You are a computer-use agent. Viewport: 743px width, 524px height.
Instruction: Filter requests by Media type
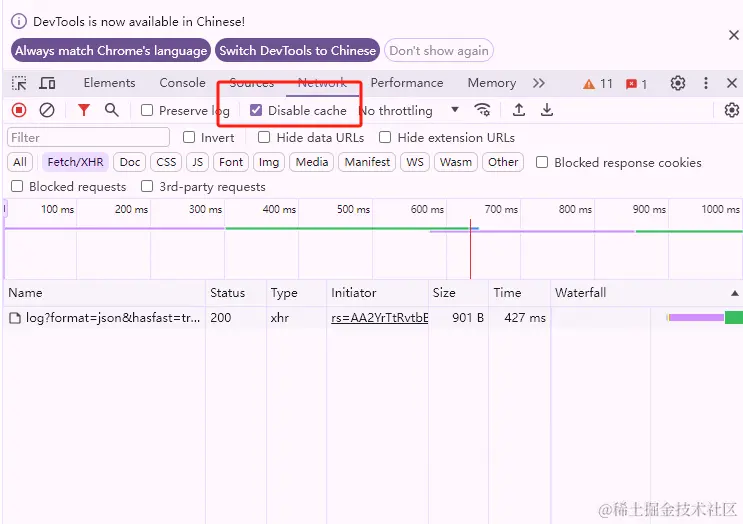point(312,162)
